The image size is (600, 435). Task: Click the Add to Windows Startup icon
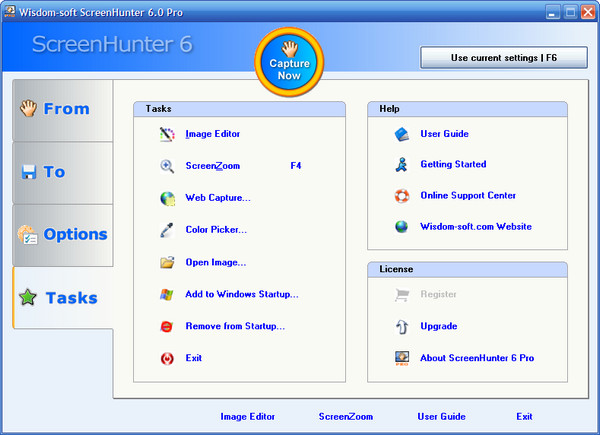167,294
